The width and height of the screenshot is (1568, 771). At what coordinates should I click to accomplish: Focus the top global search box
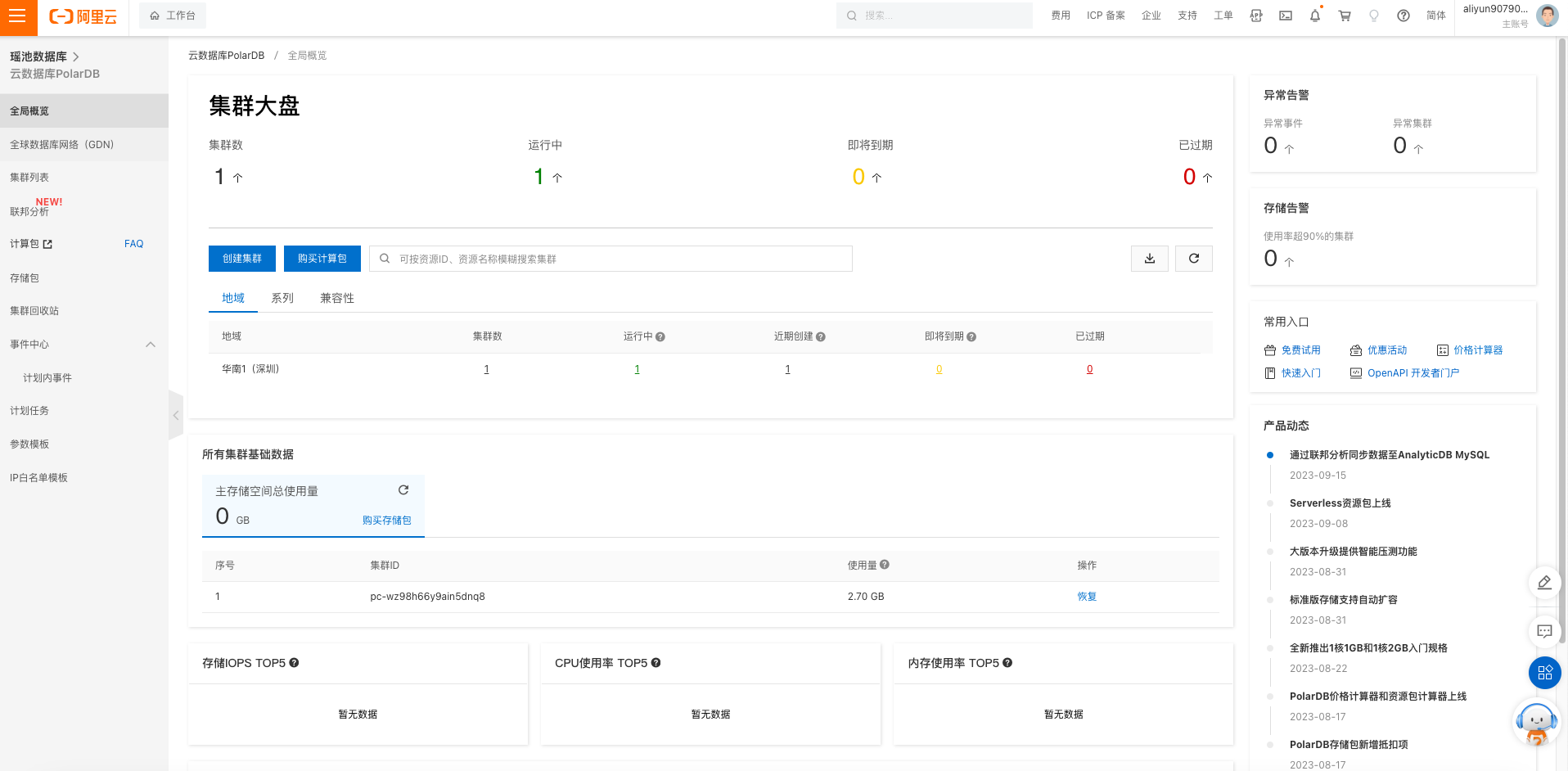pyautogui.click(x=934, y=16)
